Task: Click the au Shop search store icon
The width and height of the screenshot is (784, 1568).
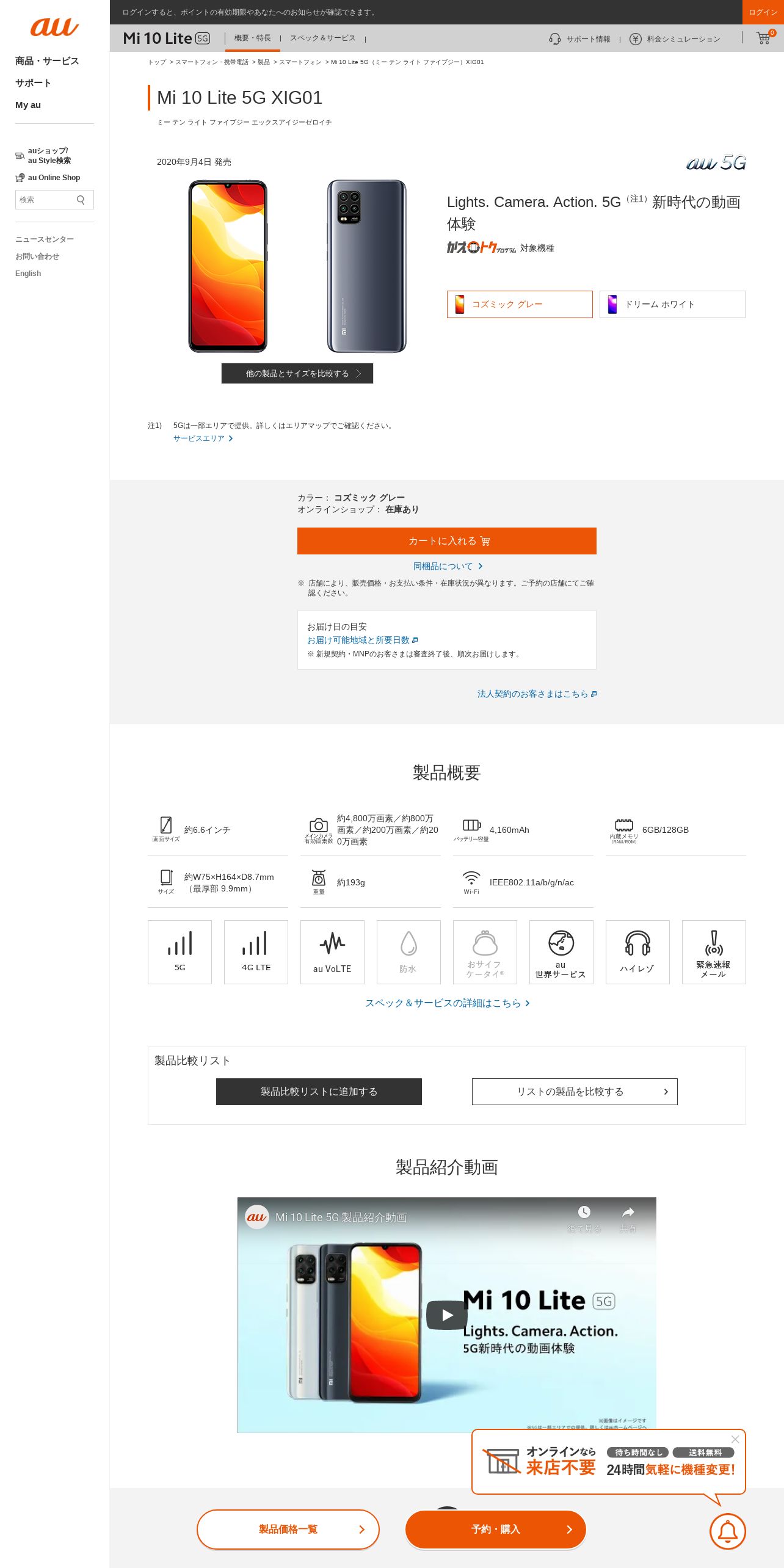Action: (20, 156)
